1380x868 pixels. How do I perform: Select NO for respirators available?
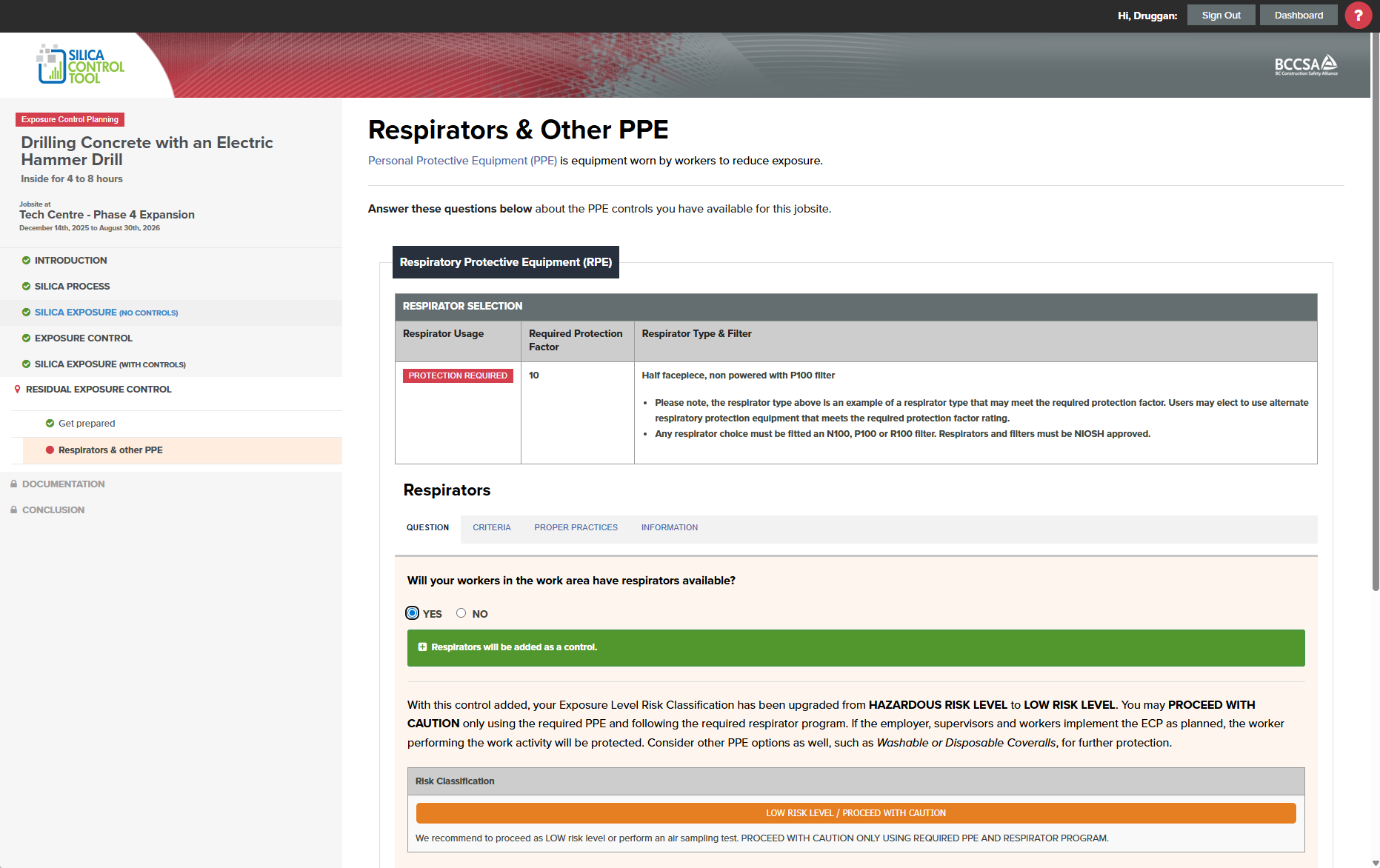(x=461, y=613)
